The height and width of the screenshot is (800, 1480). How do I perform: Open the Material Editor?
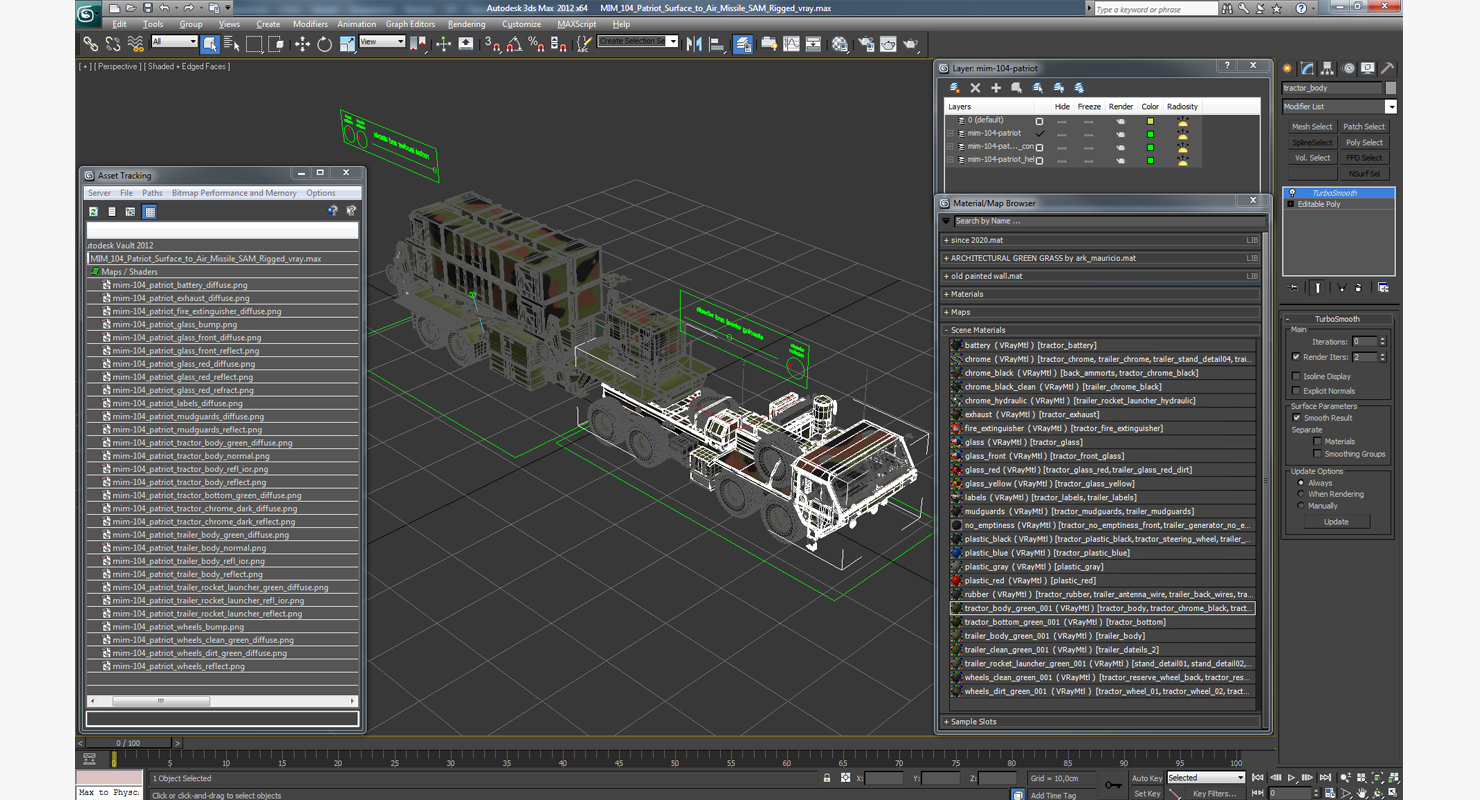tap(840, 44)
